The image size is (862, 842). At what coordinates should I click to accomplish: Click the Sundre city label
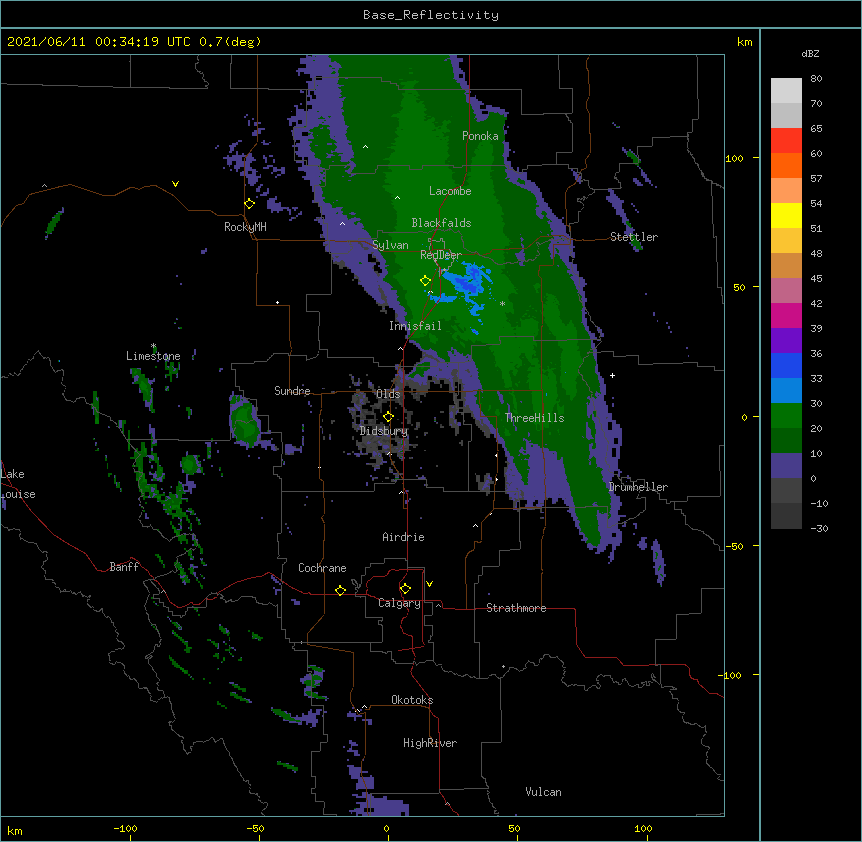pos(292,391)
